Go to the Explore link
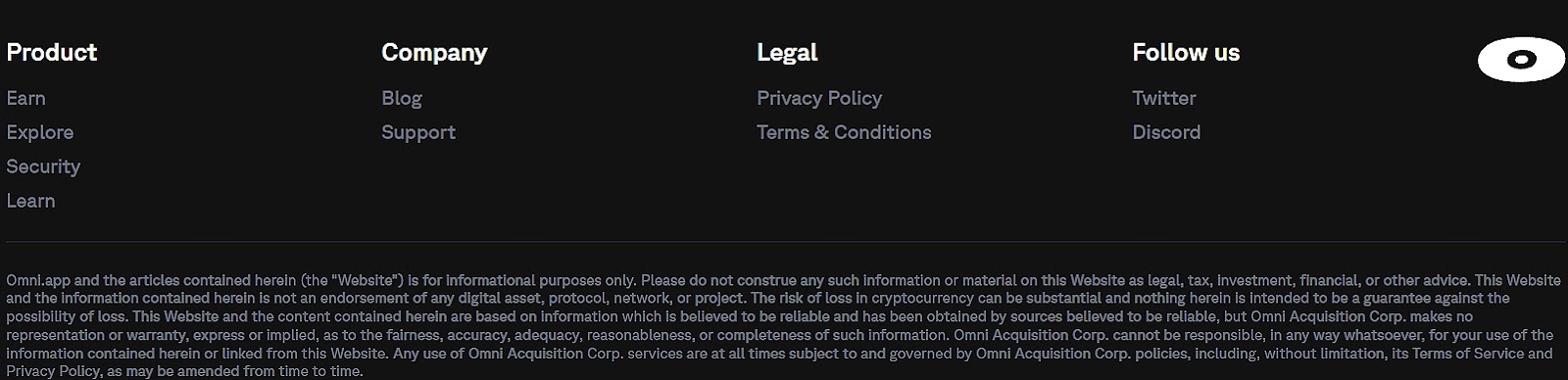This screenshot has height=380, width=1568. [40, 132]
